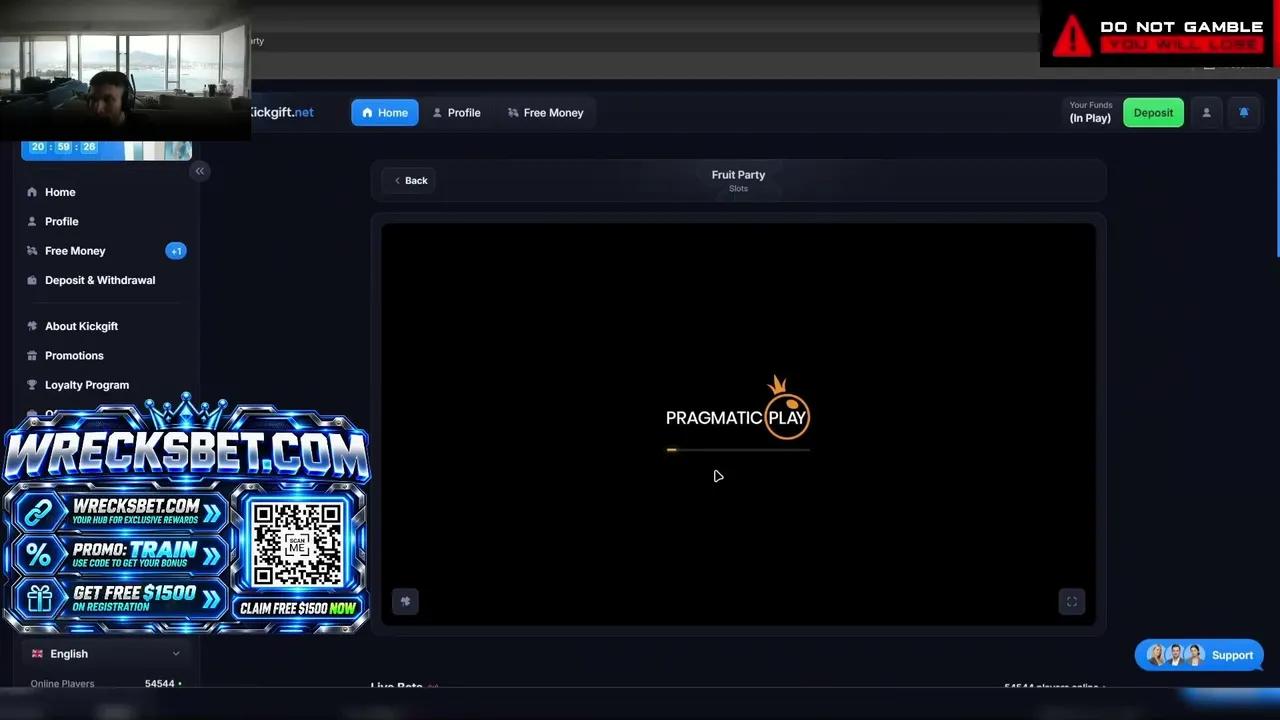The width and height of the screenshot is (1280, 720).
Task: Open the Loyalty Program sidebar link
Action: click(87, 385)
